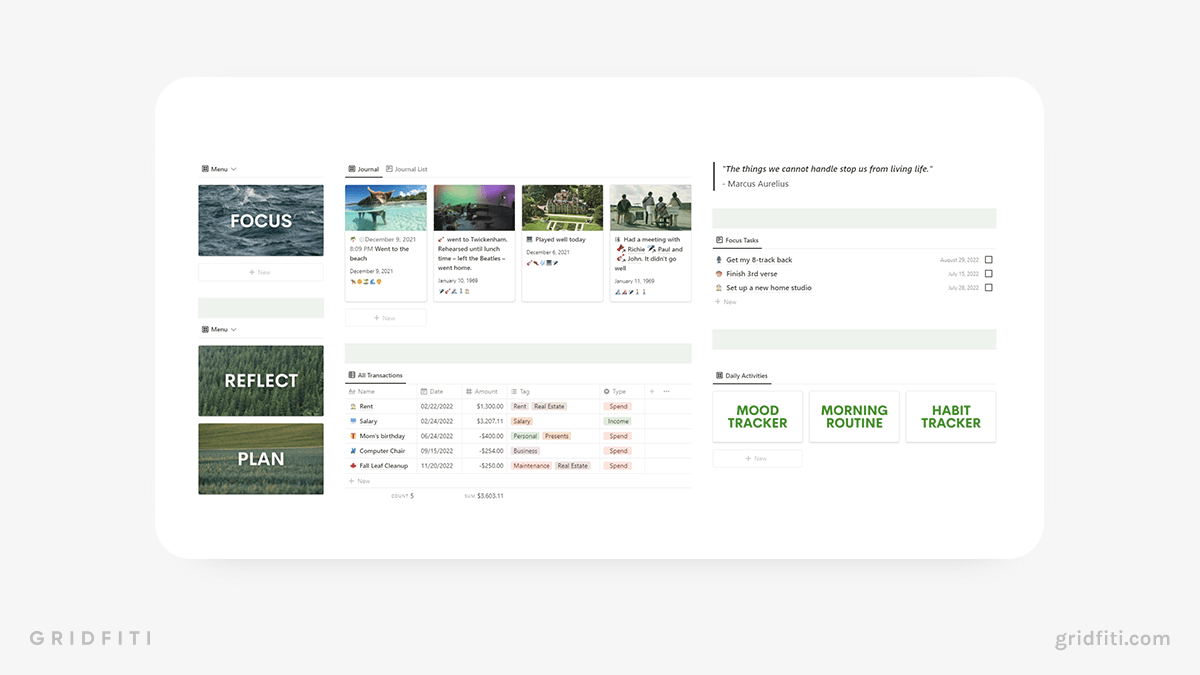Click the John mention in the meeting card
Viewport: 1200px width, 675px height.
[627, 260]
